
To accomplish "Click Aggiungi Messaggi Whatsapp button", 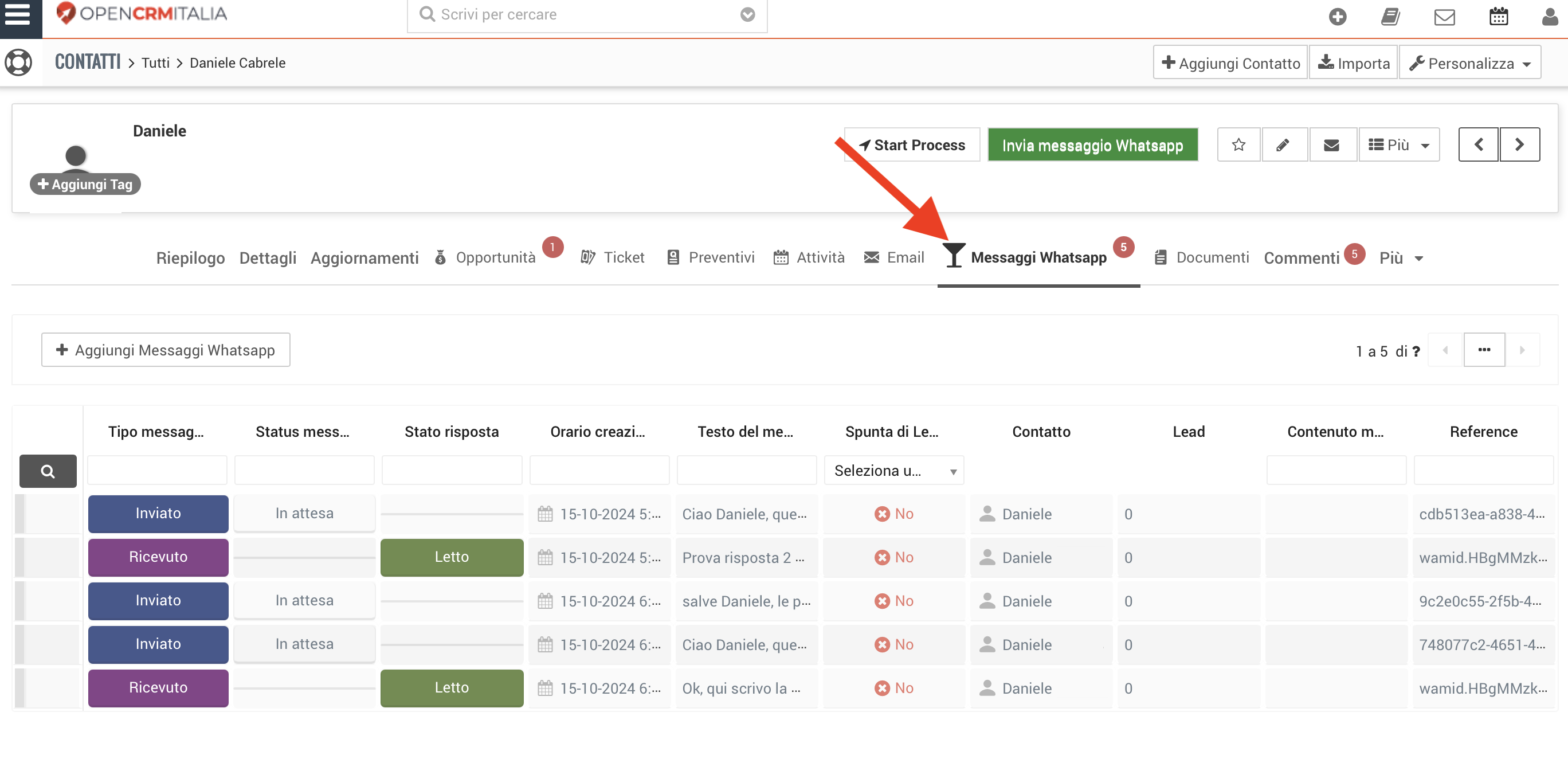I will click(x=166, y=349).
